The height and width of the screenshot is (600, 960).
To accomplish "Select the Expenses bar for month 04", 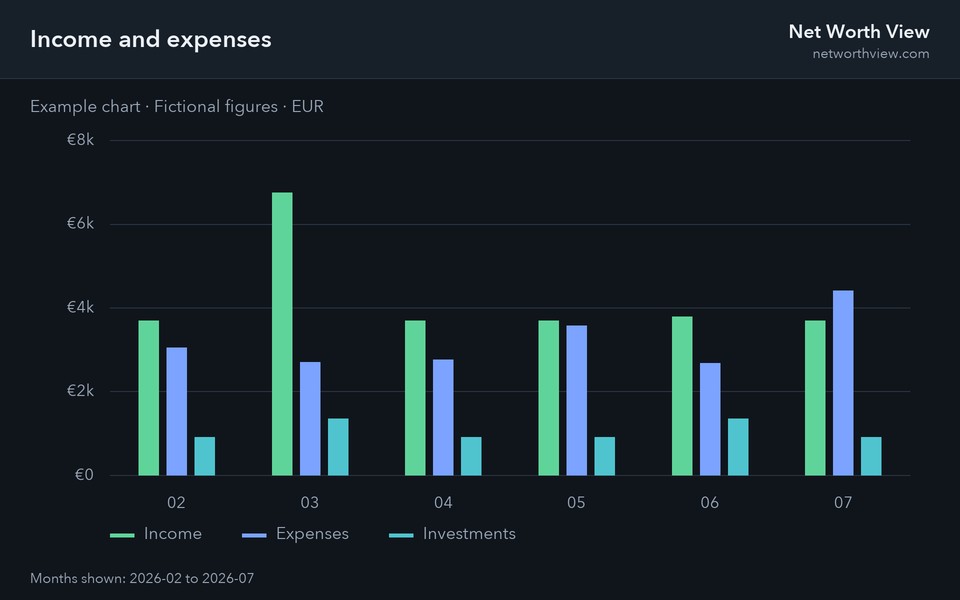I will pyautogui.click(x=443, y=418).
